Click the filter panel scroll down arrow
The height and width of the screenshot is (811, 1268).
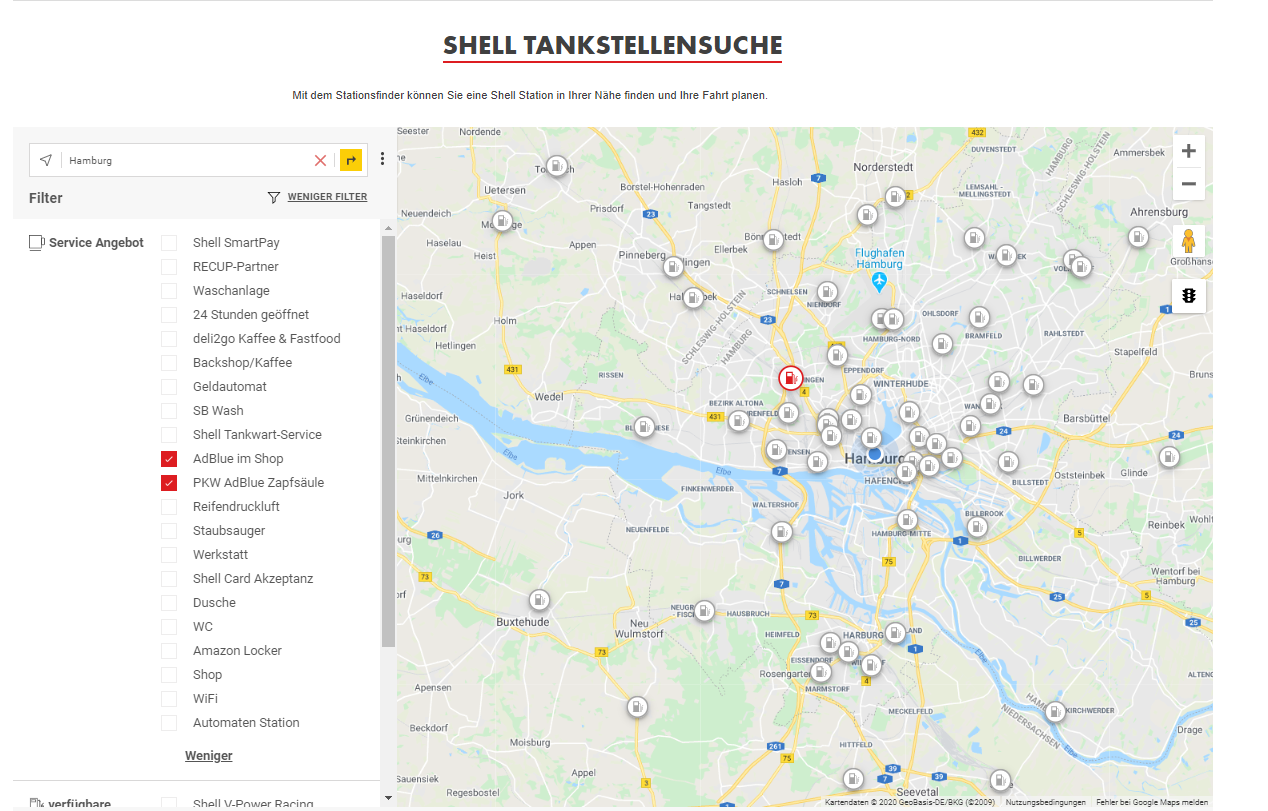point(388,798)
